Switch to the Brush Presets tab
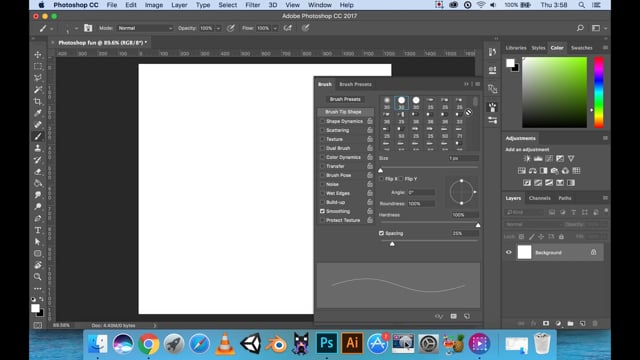 pos(356,84)
